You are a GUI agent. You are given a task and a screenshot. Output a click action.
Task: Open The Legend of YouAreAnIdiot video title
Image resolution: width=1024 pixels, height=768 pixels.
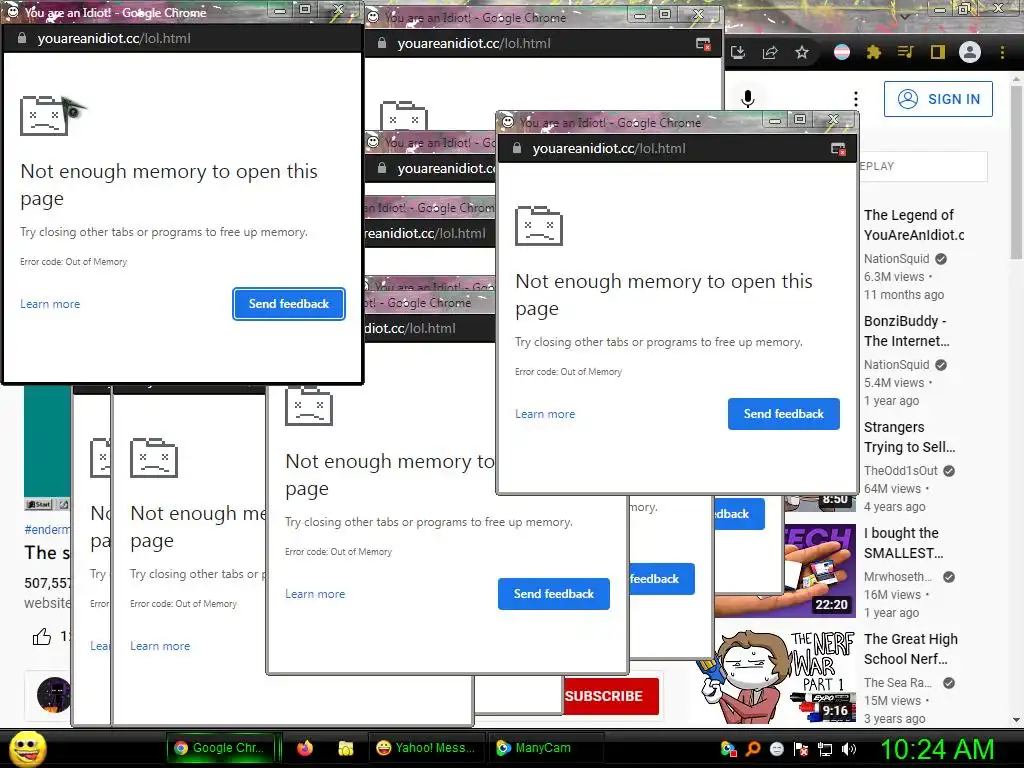(x=913, y=225)
